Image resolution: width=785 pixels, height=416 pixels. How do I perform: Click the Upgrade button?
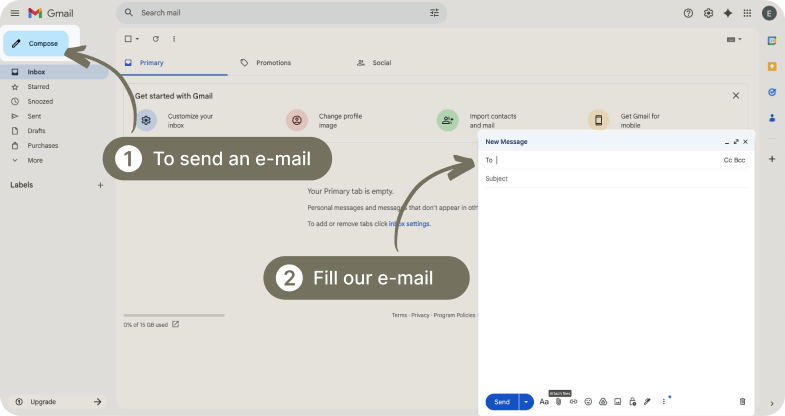[57, 401]
